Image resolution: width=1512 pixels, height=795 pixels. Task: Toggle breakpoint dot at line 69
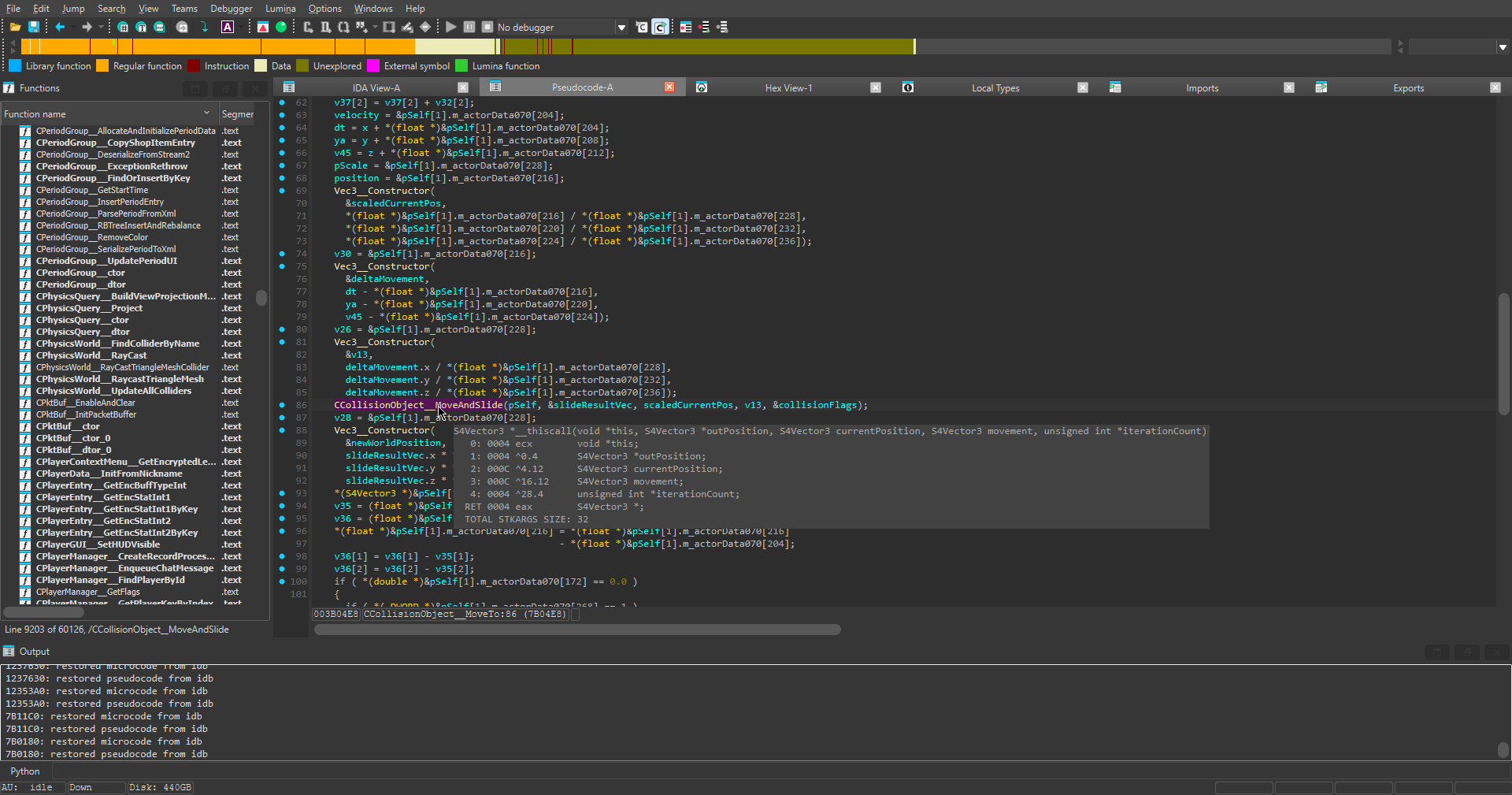[x=282, y=191]
